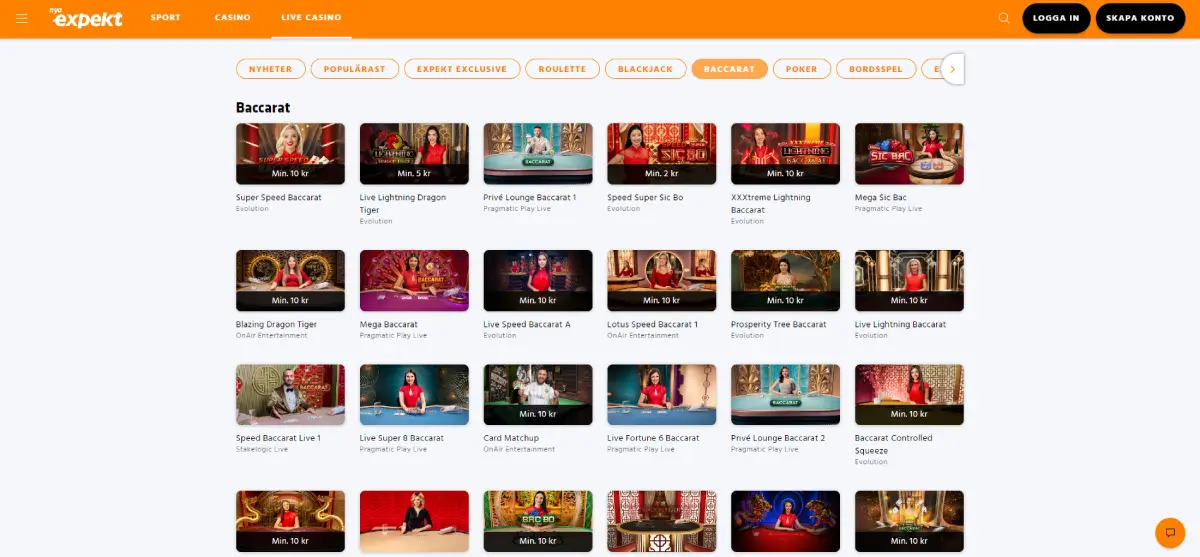The image size is (1200, 557).
Task: Click the 'Prosperity Tree Baccarat' title text
Action: pos(779,325)
